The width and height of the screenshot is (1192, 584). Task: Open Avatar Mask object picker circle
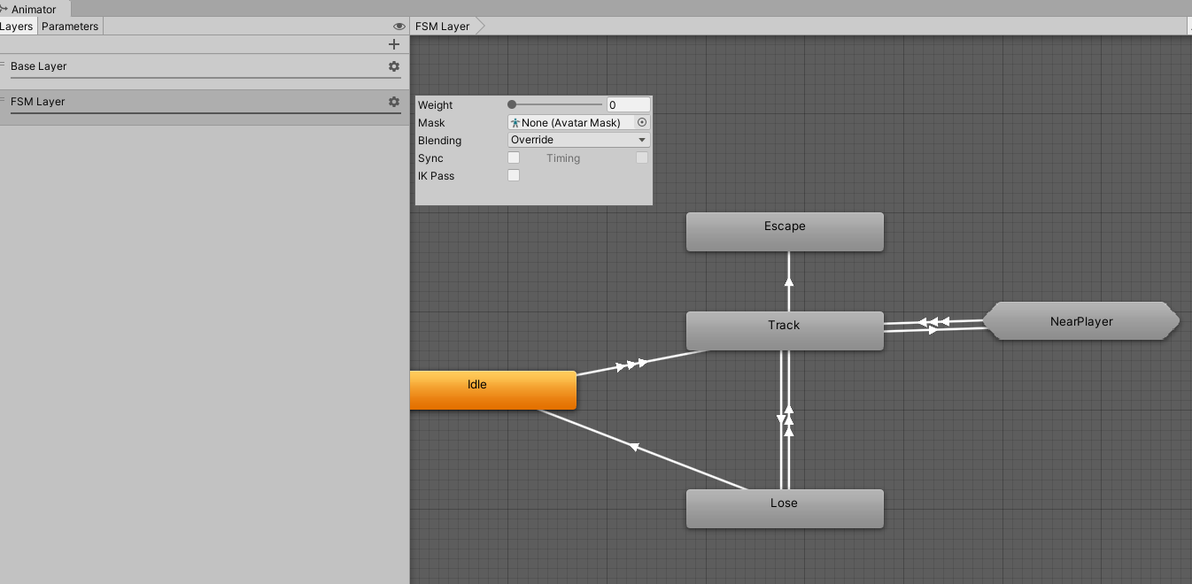642,122
